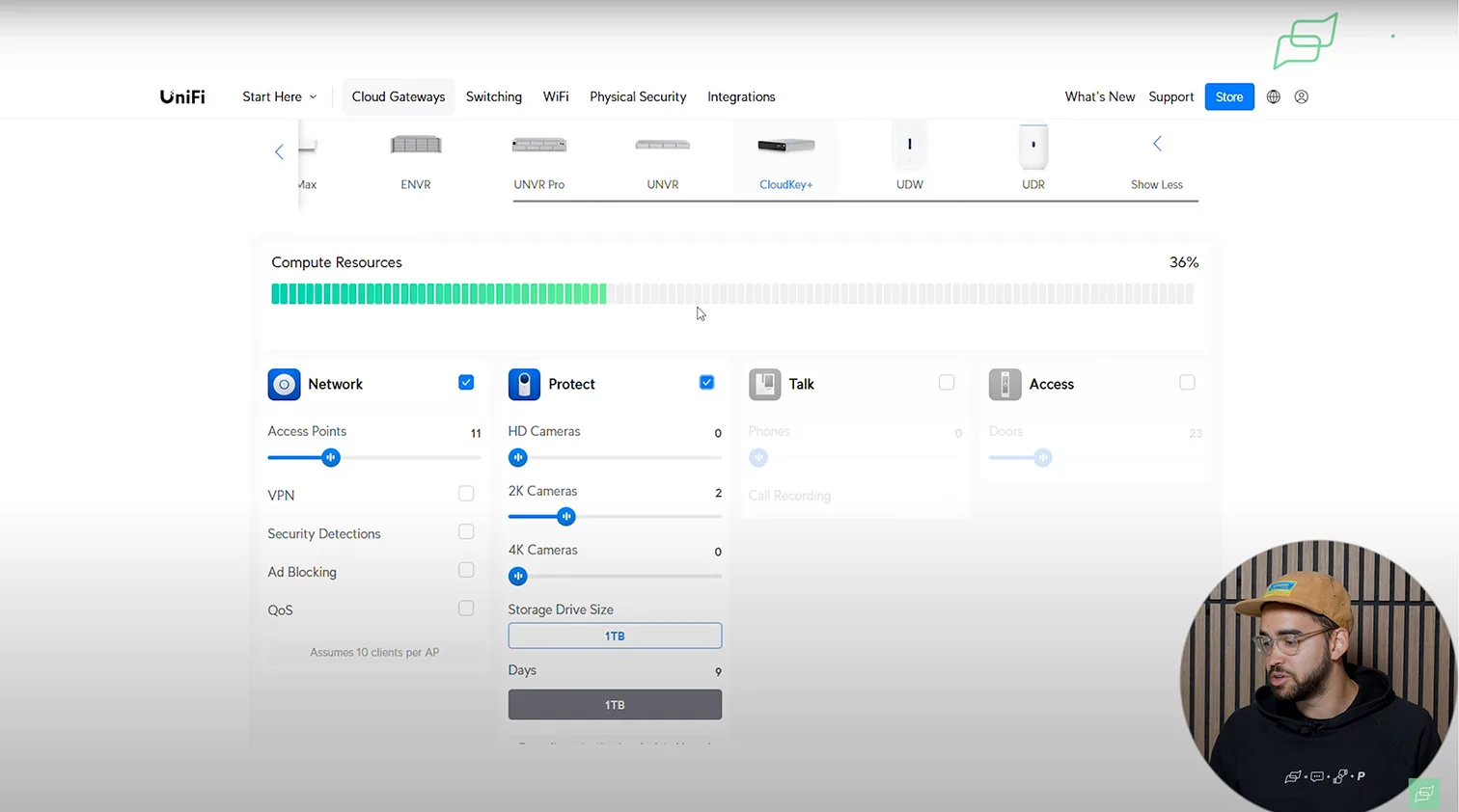Select the CloudKey+ device
The image size is (1459, 812).
[785, 147]
